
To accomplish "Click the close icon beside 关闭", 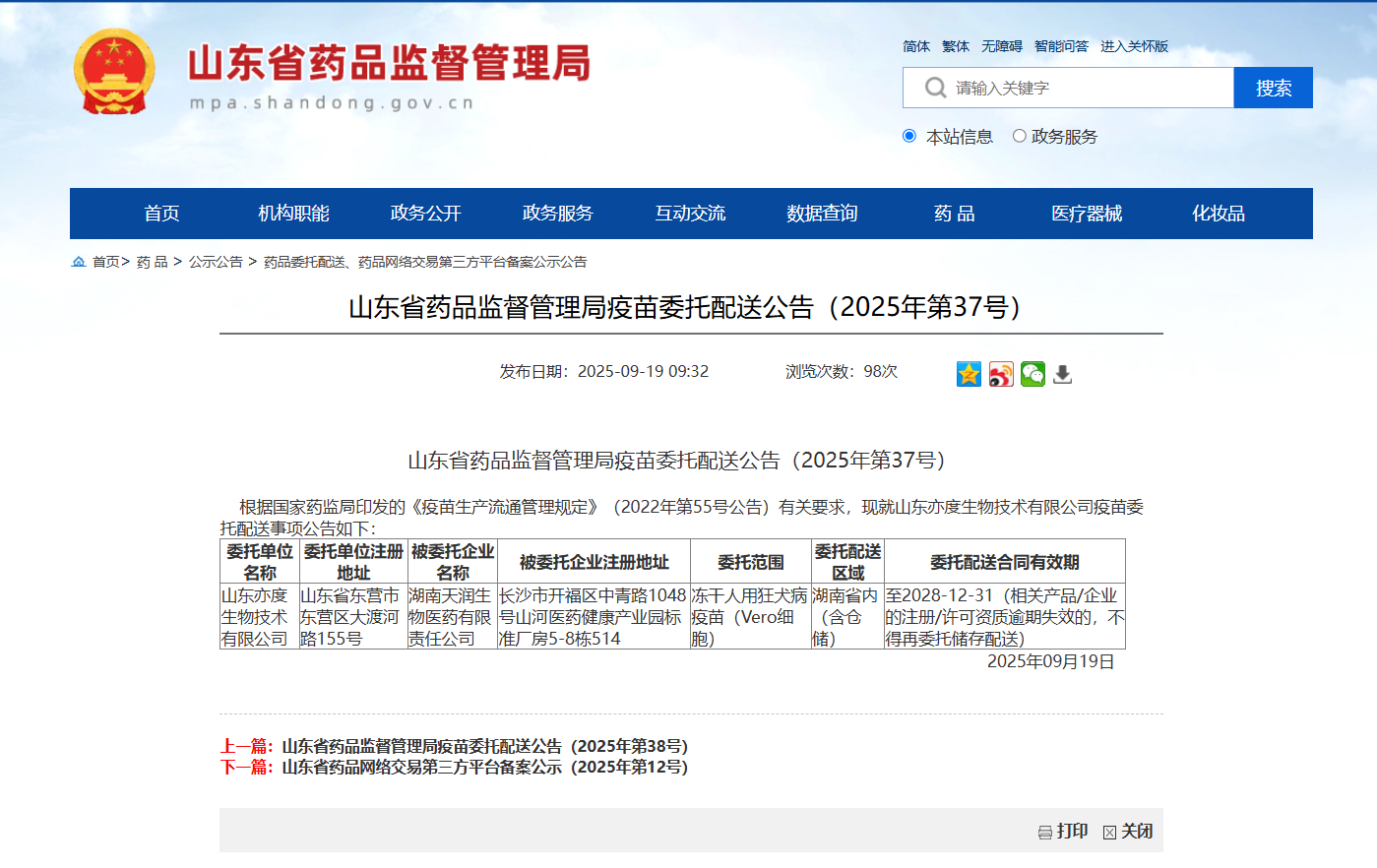I will [1109, 833].
